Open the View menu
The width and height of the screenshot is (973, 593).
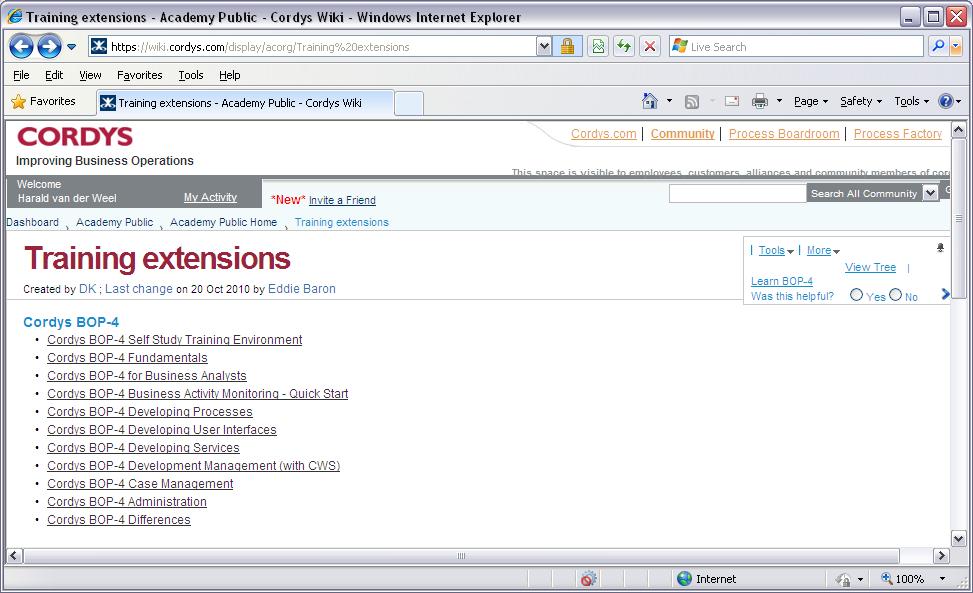[x=90, y=75]
